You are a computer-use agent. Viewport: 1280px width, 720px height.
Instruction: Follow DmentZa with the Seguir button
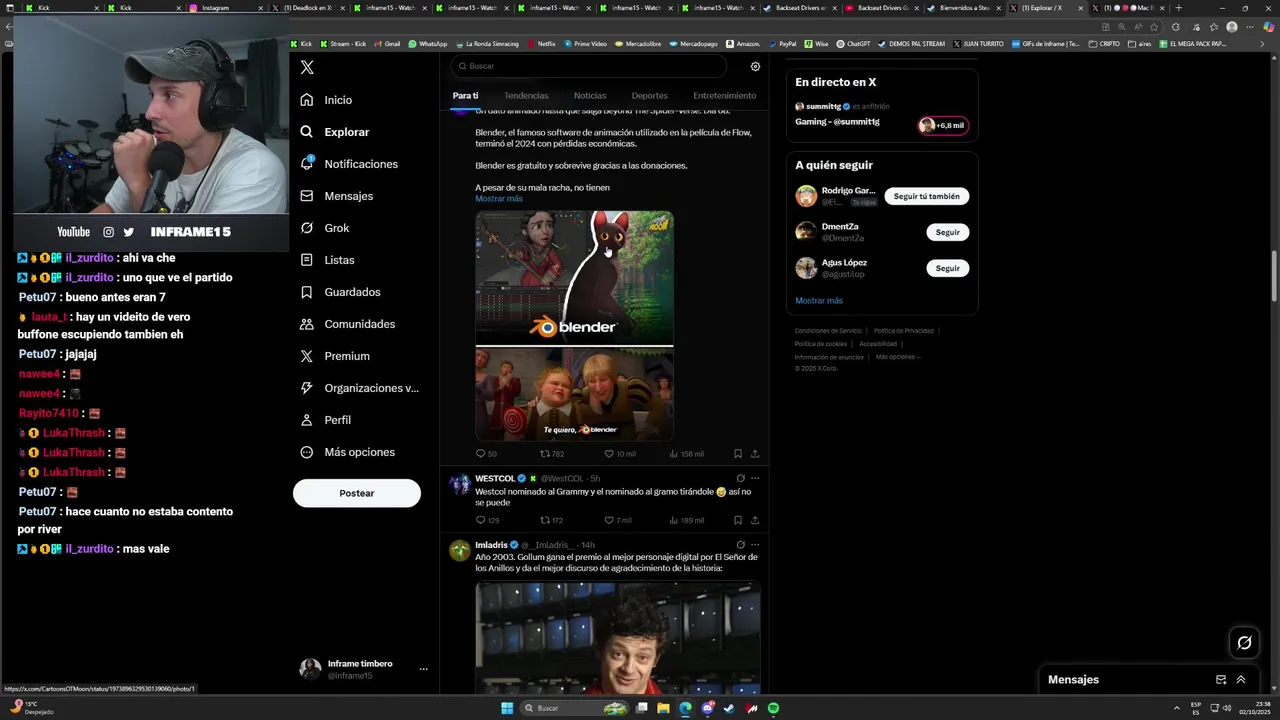947,232
